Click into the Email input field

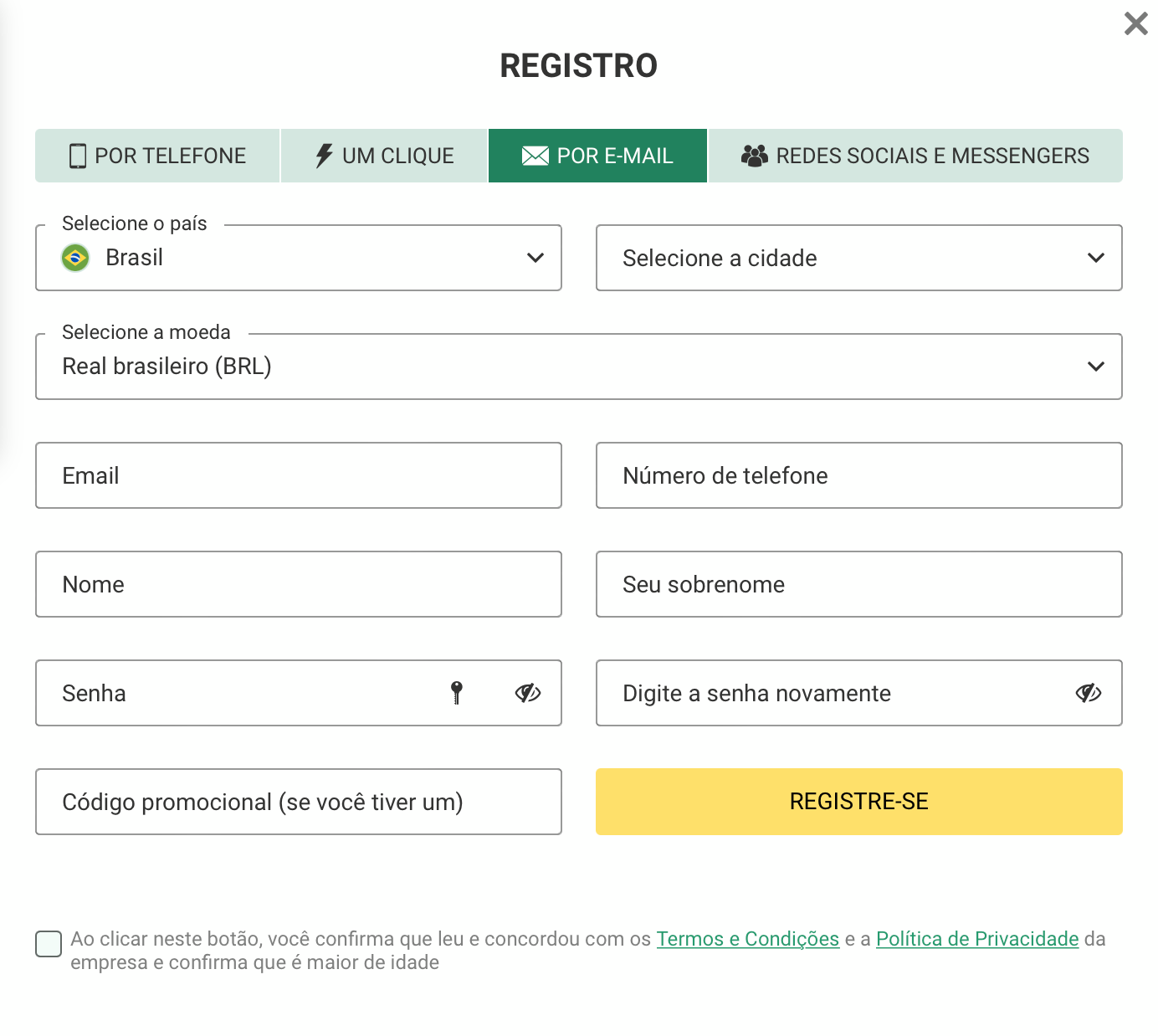click(299, 475)
